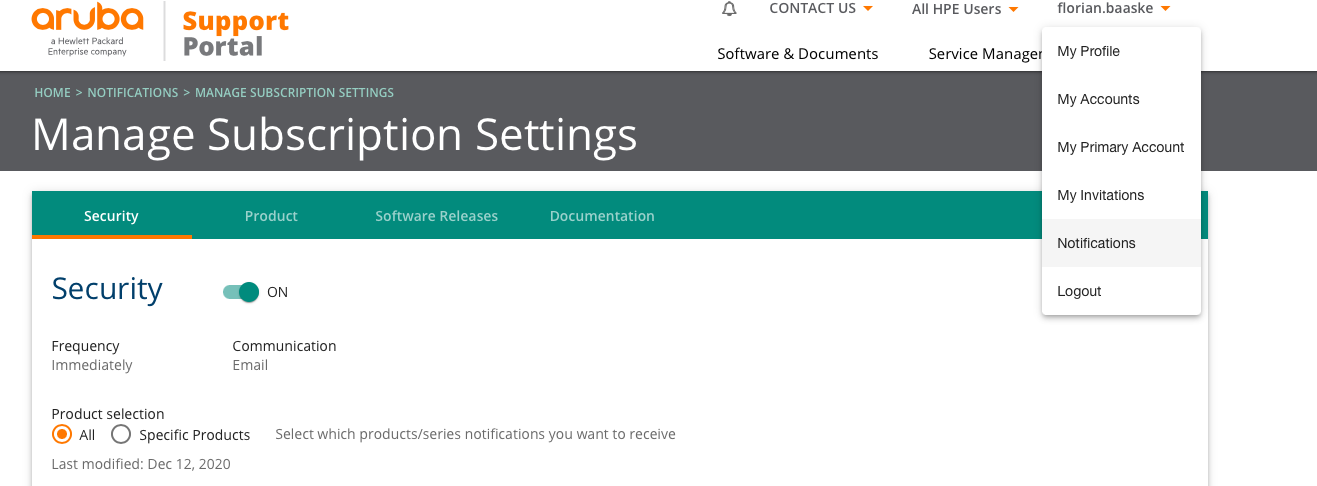The image size is (1317, 486).
Task: Click the Support Portal logo text
Action: click(x=236, y=34)
